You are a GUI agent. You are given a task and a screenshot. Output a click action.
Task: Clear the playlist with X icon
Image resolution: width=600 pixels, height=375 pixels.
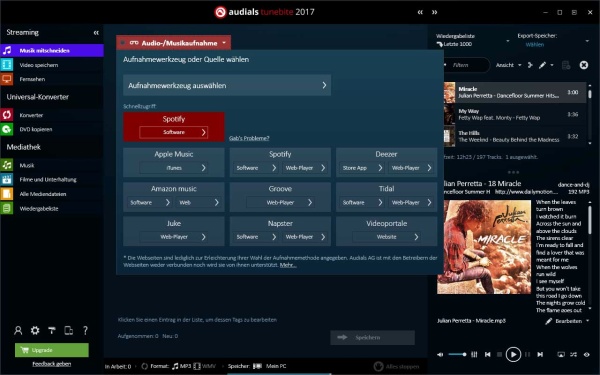pyautogui.click(x=584, y=65)
